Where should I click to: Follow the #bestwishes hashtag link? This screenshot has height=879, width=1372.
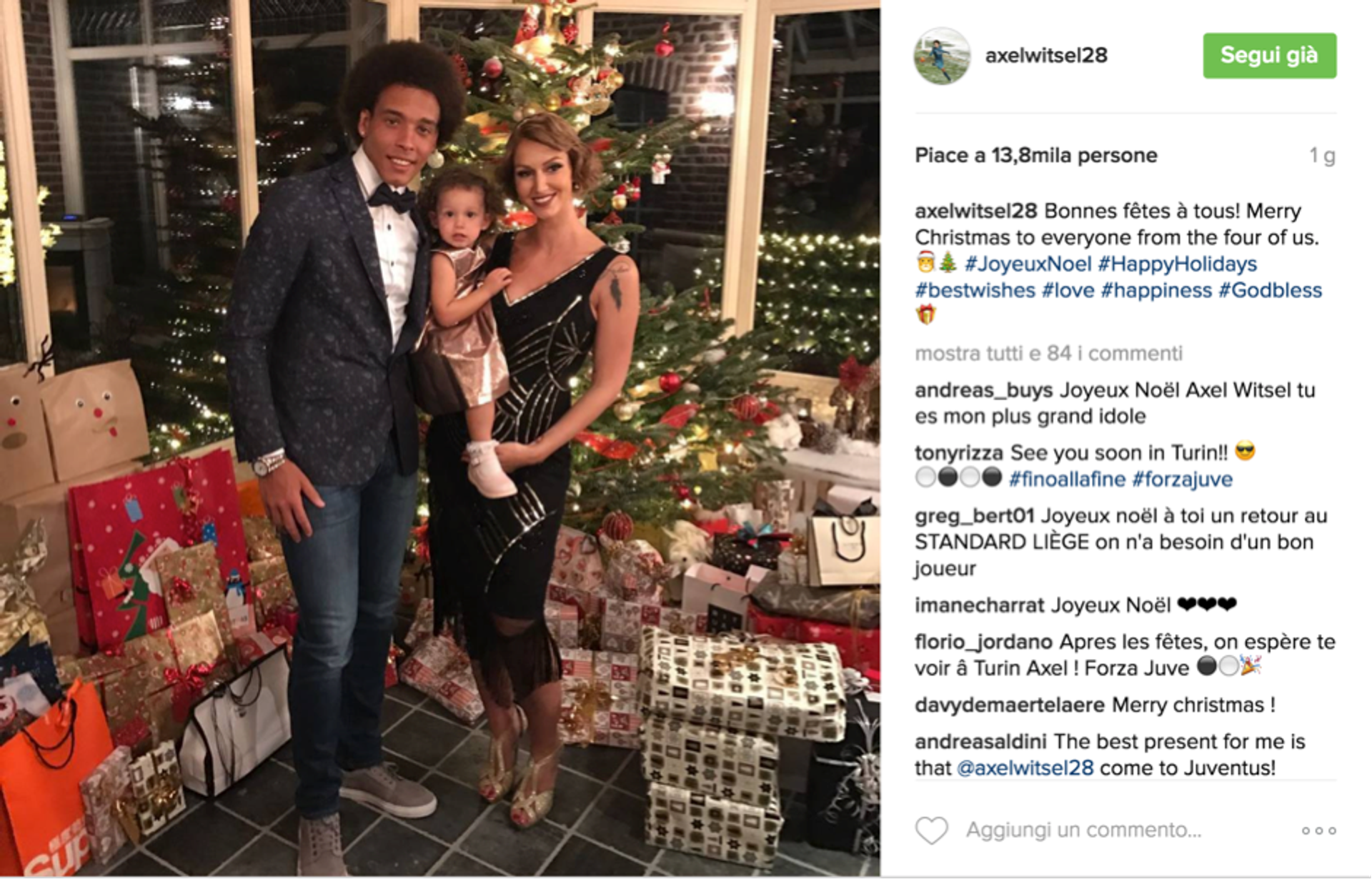975,290
